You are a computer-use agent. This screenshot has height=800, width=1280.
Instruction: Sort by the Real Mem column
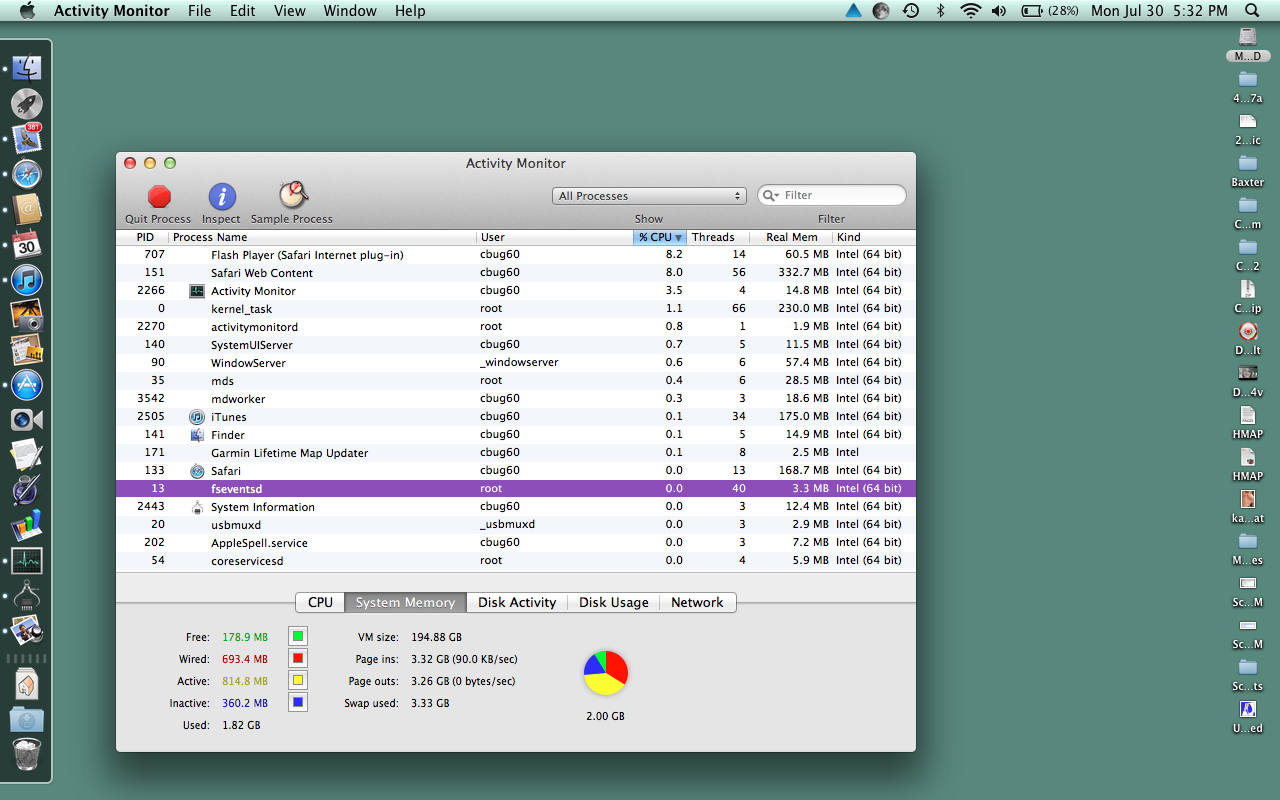click(790, 237)
